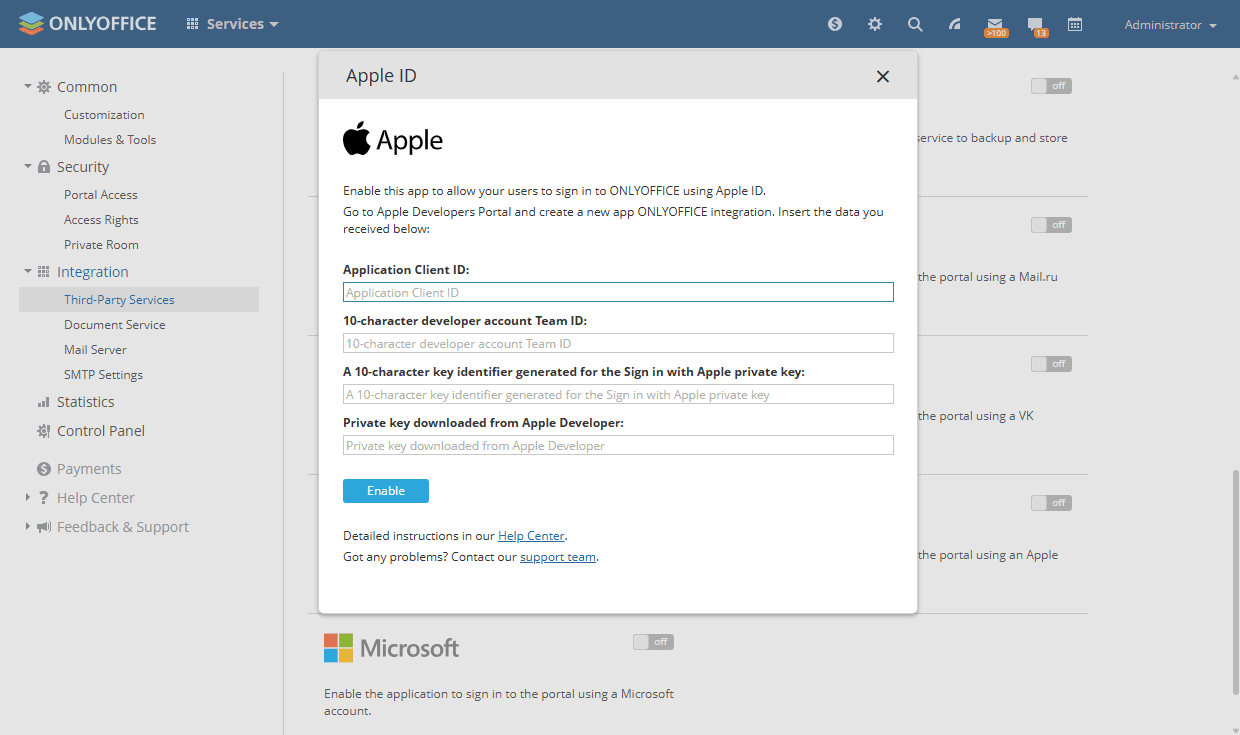
Task: Click the Integration grid icon in sidebar
Action: pyautogui.click(x=44, y=272)
